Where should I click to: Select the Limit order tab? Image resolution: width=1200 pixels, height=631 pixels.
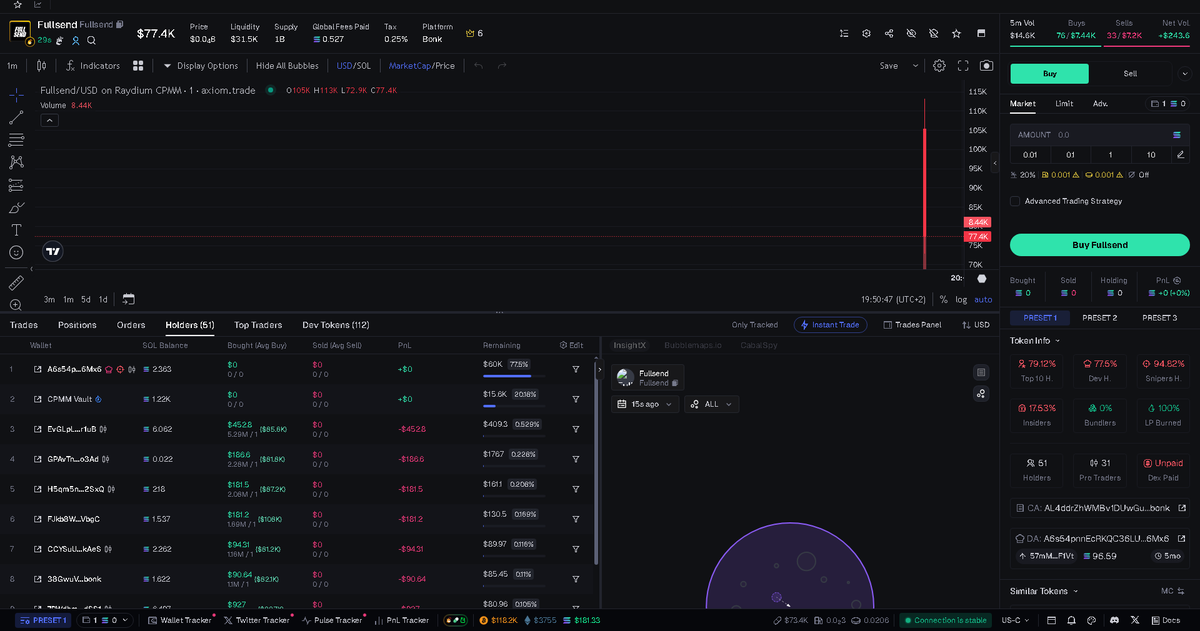coord(1064,103)
